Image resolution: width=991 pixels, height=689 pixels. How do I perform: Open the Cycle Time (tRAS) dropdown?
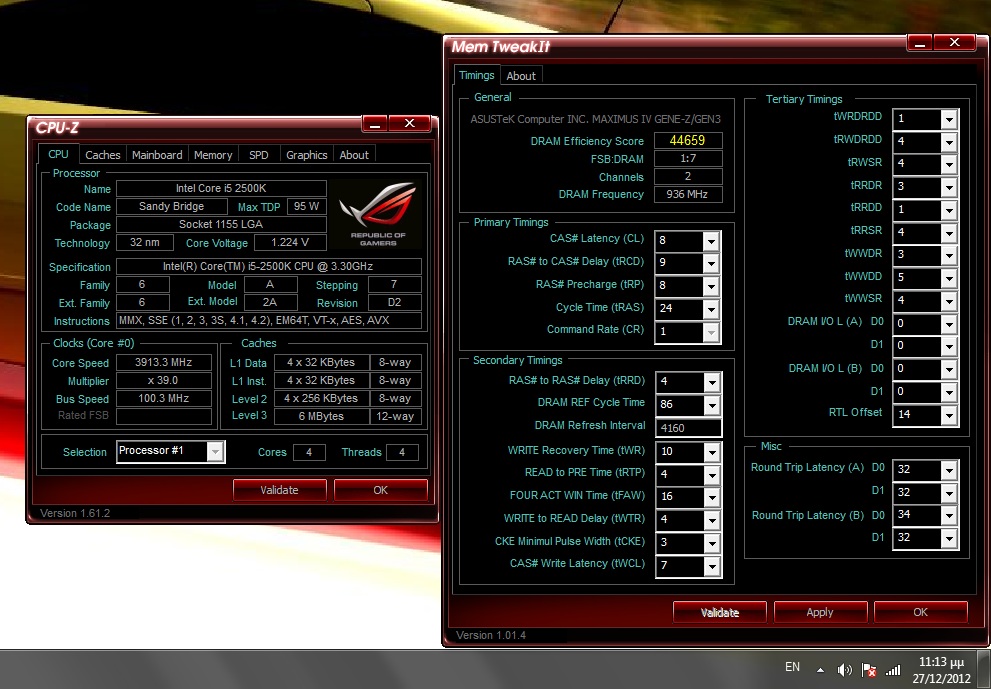711,309
